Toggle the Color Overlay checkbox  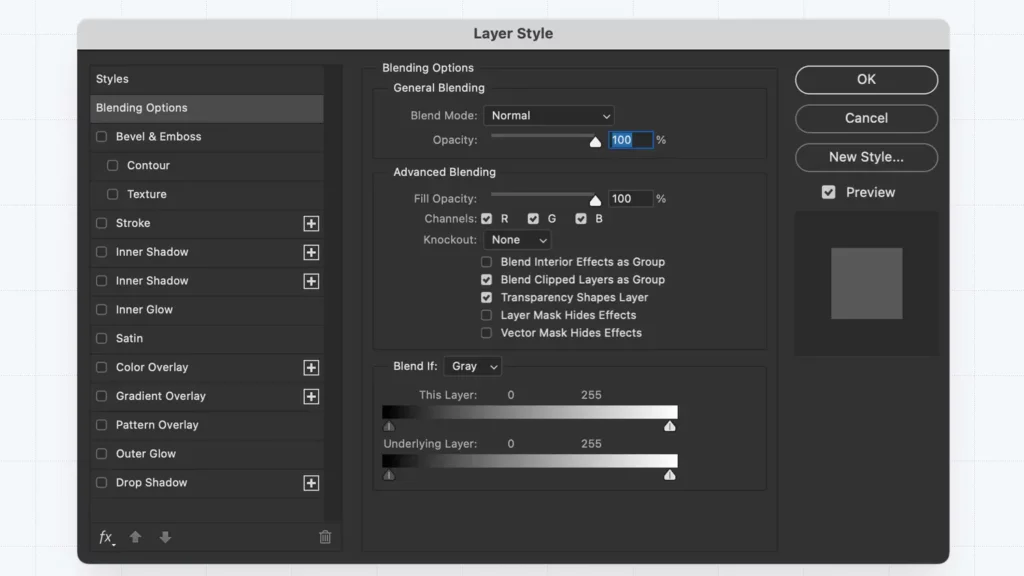(x=101, y=367)
